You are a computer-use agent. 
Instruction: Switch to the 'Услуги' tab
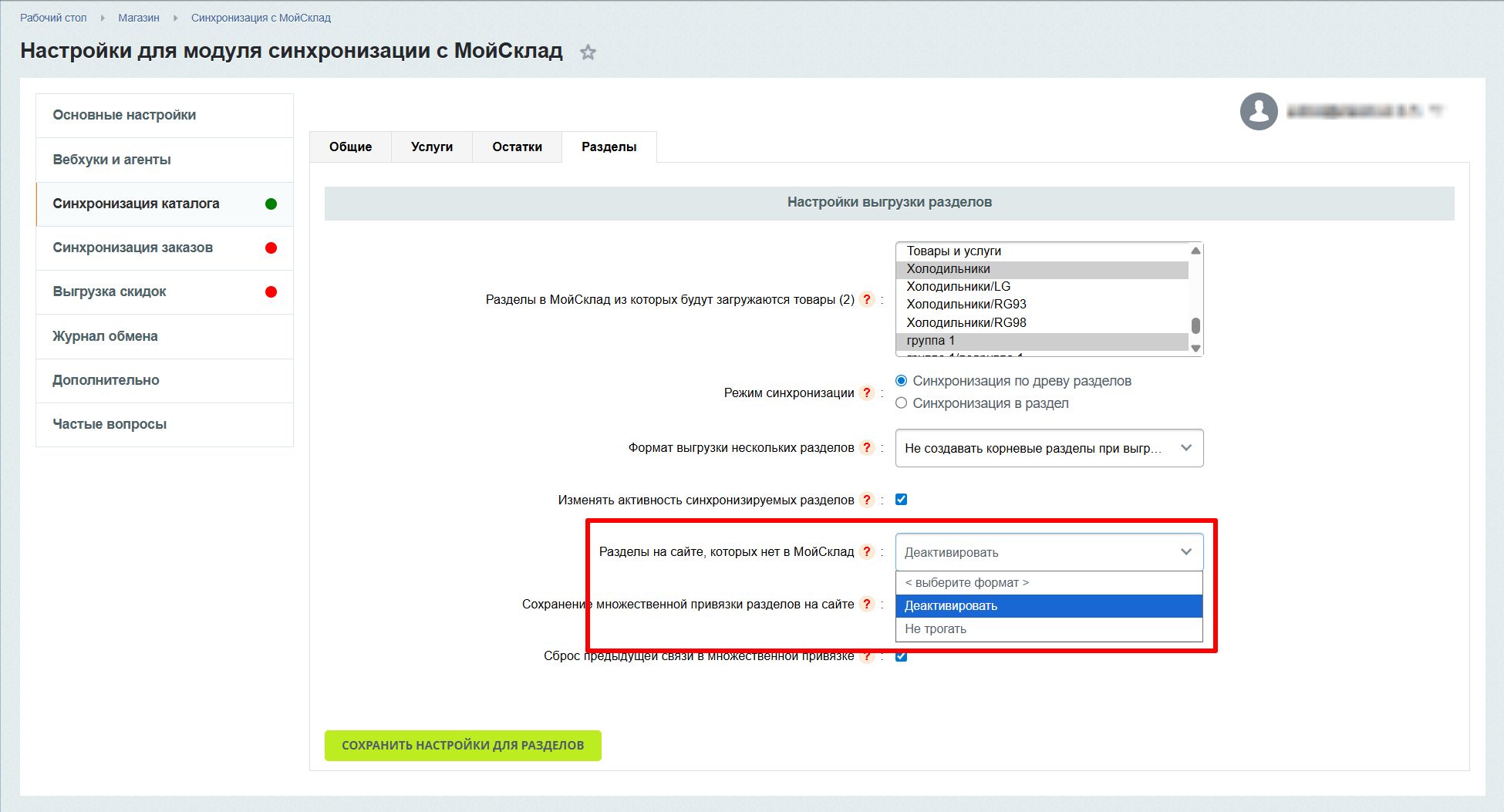click(x=432, y=147)
